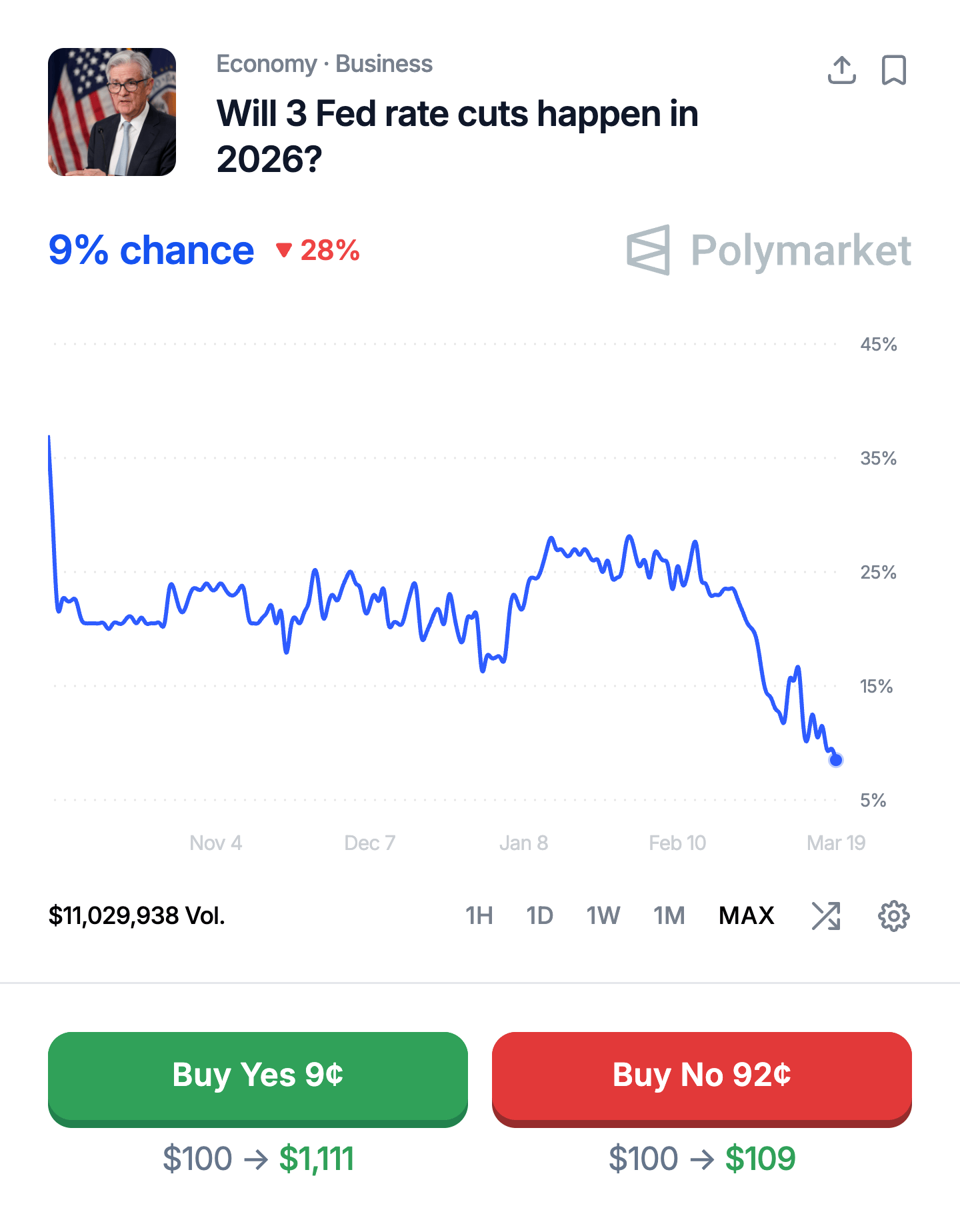Select the 1H time range
This screenshot has height=1232, width=960.
(x=479, y=916)
